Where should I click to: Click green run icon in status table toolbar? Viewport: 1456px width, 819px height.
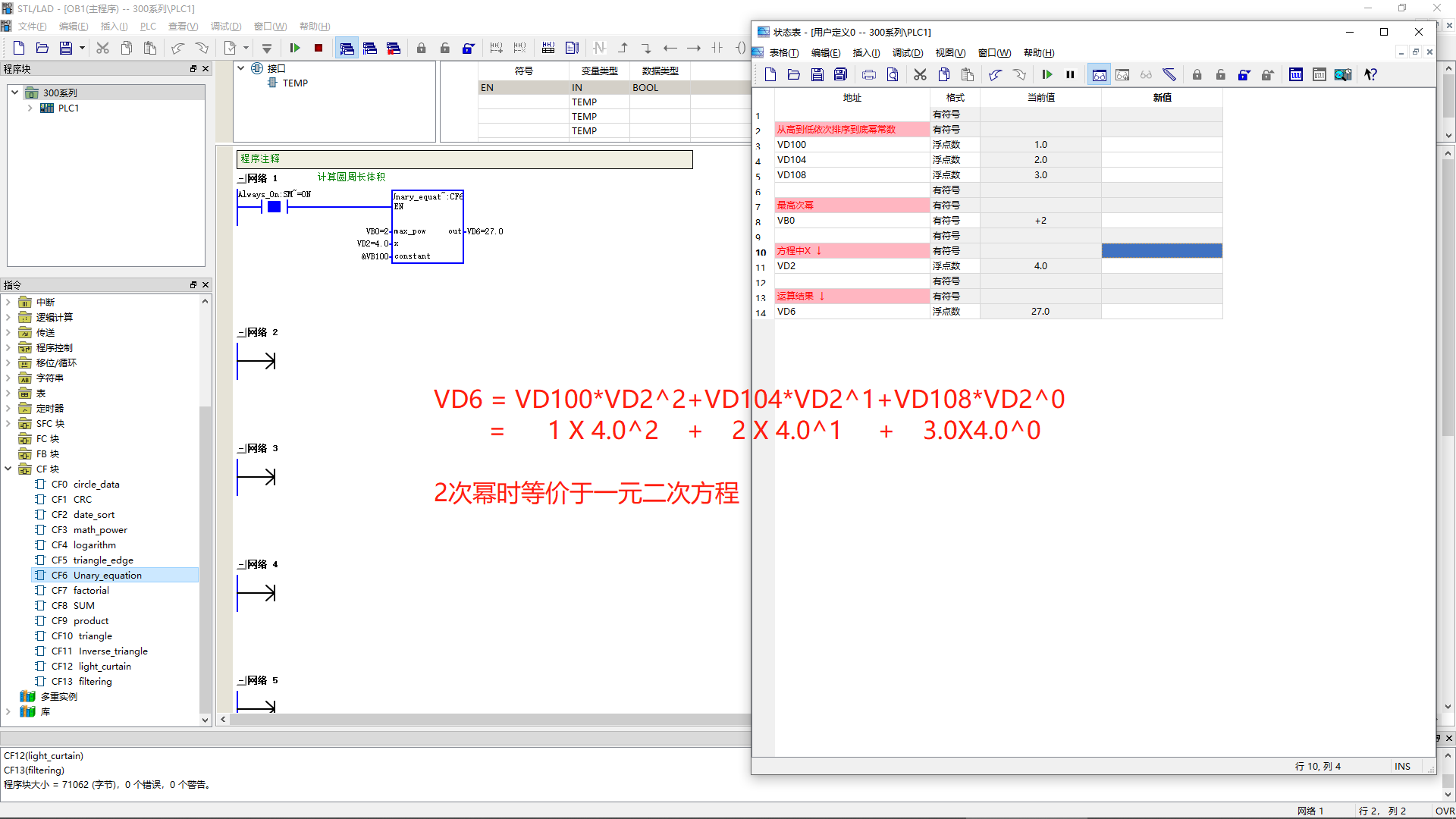[1046, 74]
